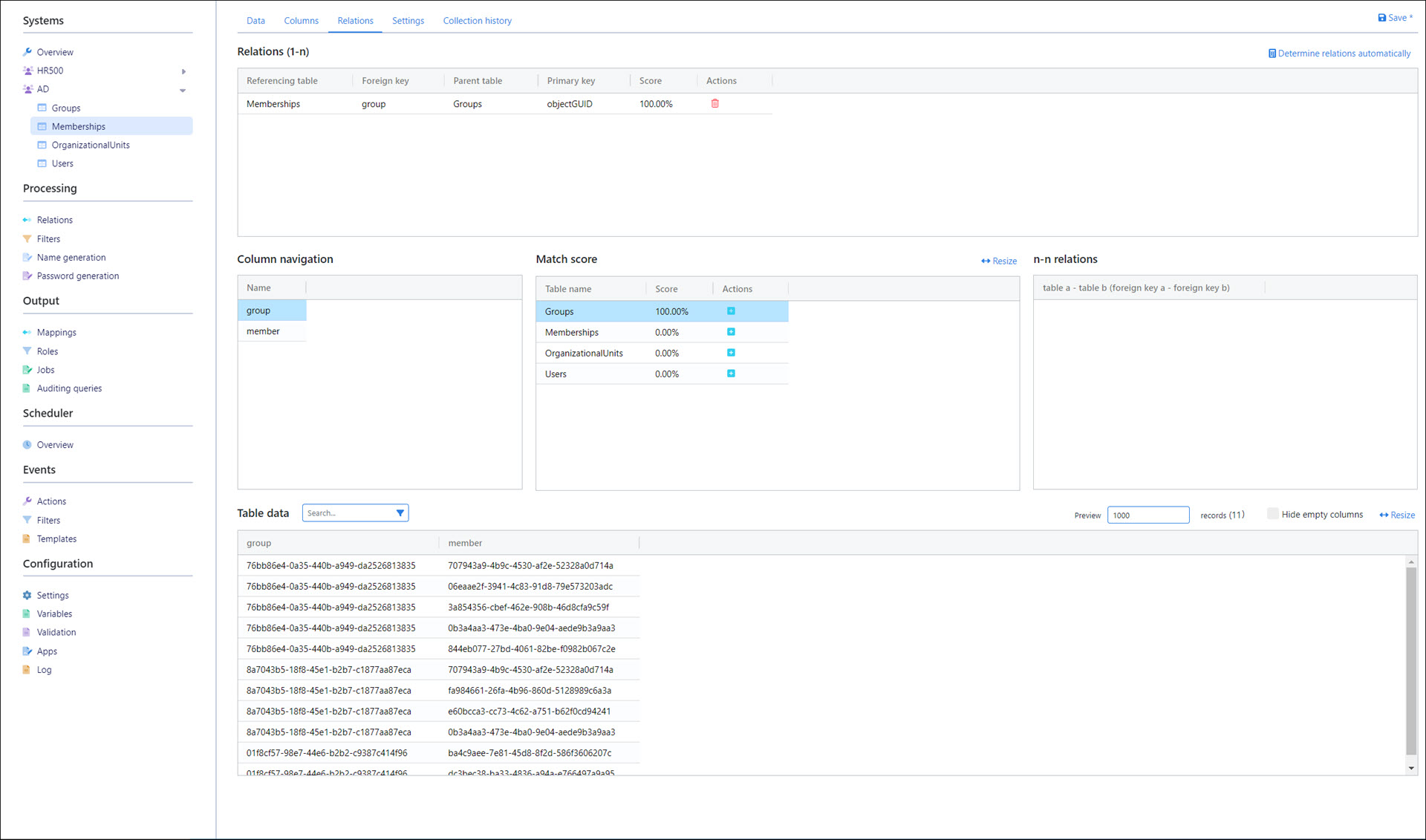Image resolution: width=1426 pixels, height=840 pixels.
Task: Add relation using plus icon for Groups
Action: coord(731,311)
